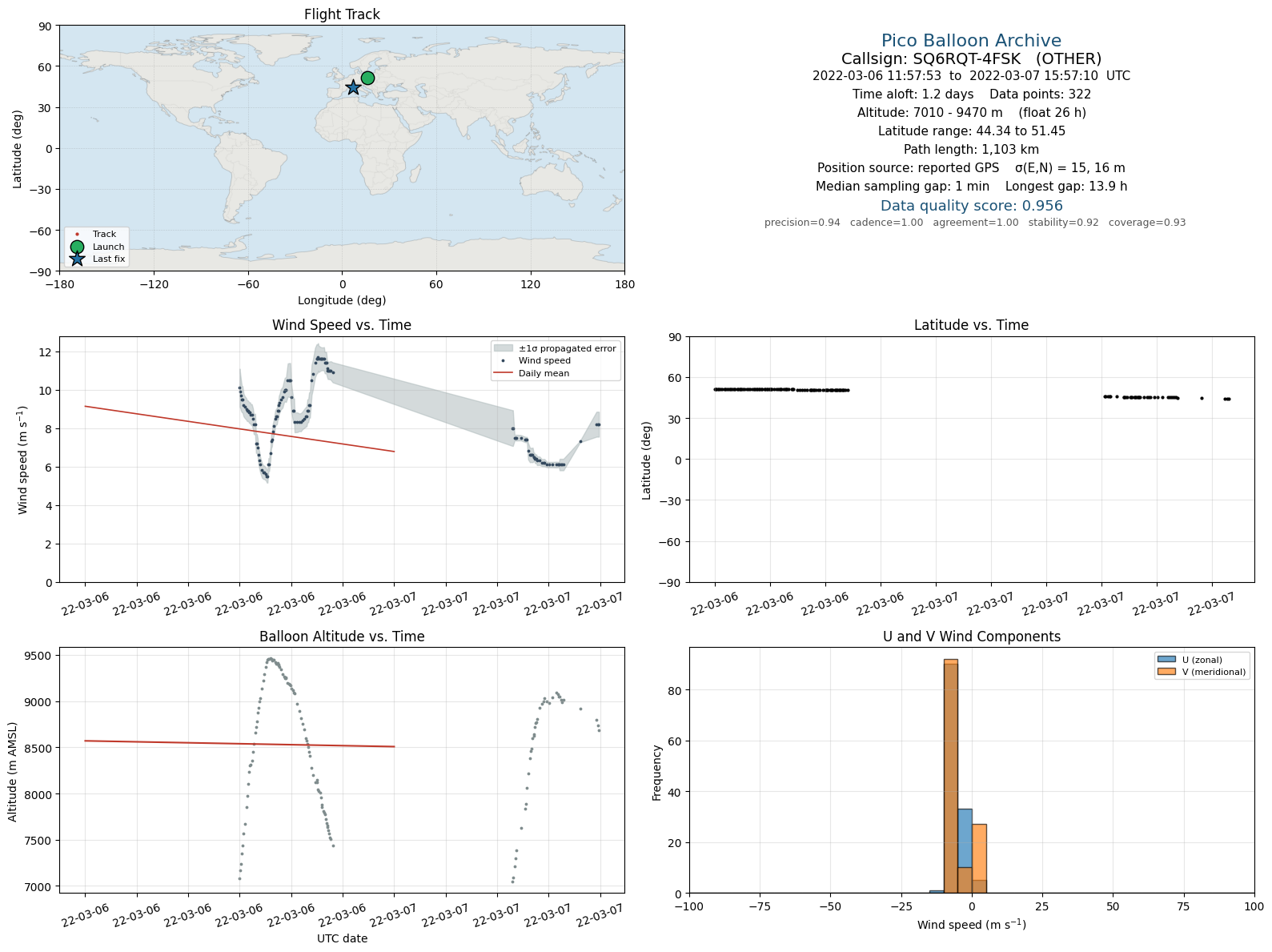Viewport: 1272px width, 952px height.
Task: Click the "Balloon Altitude vs. Time" title
Action: pos(342,637)
